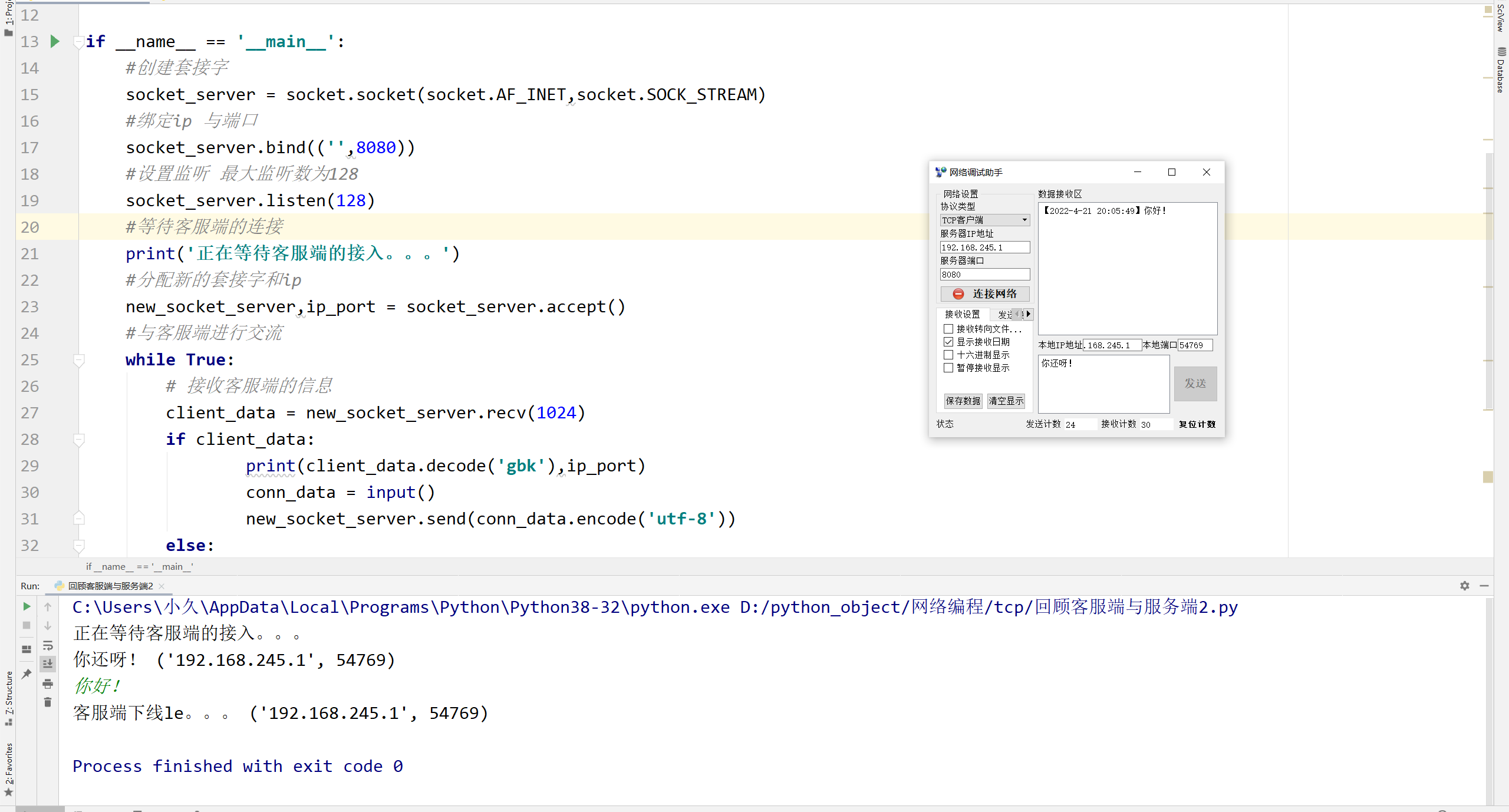Clear console with the trash icon
The width and height of the screenshot is (1509, 812).
[48, 702]
